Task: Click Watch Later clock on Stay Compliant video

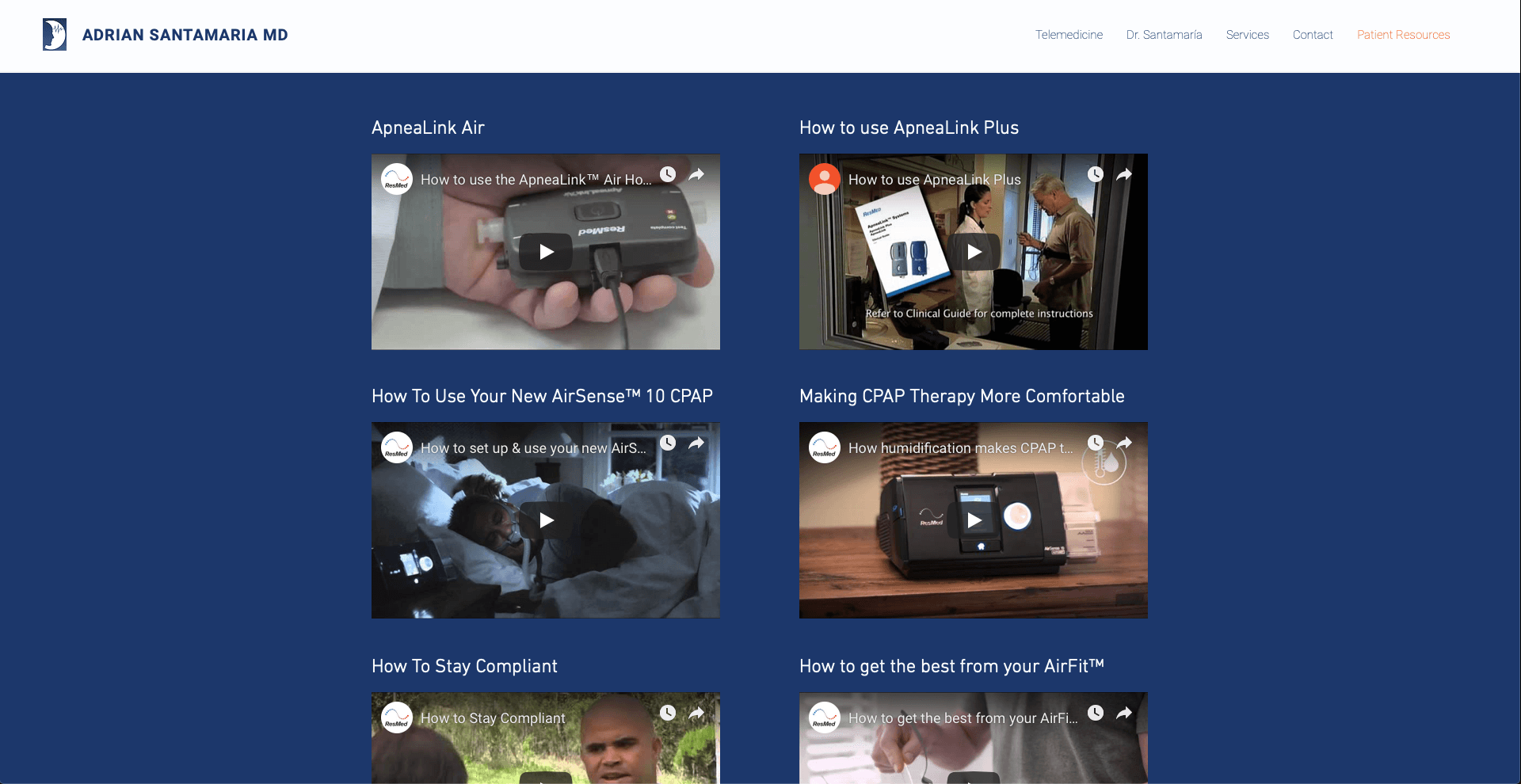Action: click(x=668, y=713)
